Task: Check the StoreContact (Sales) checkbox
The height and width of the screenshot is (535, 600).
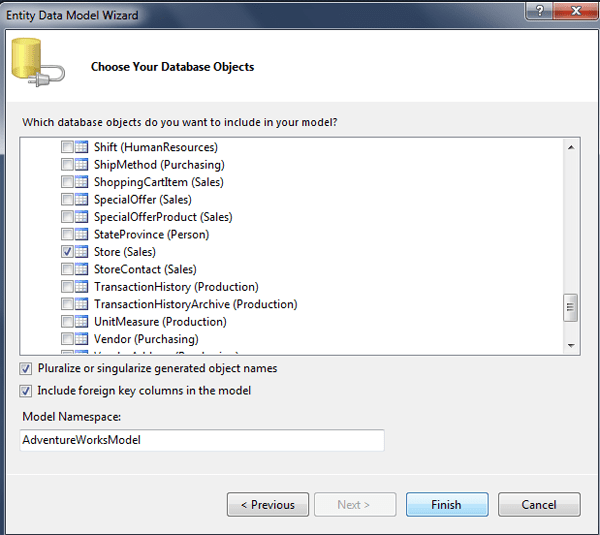Action: click(67, 269)
